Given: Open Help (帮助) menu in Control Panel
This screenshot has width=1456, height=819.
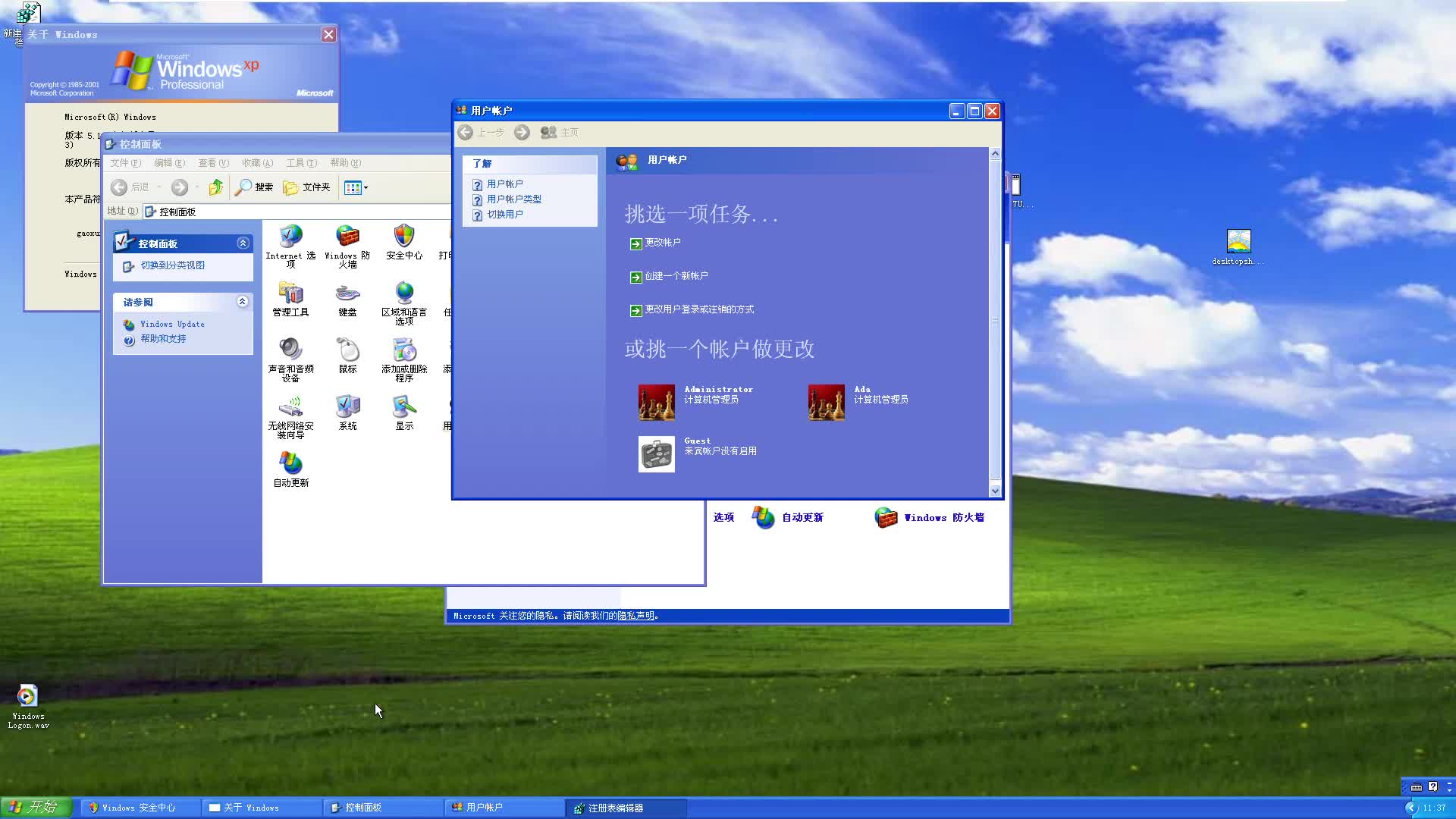Looking at the screenshot, I should [346, 163].
